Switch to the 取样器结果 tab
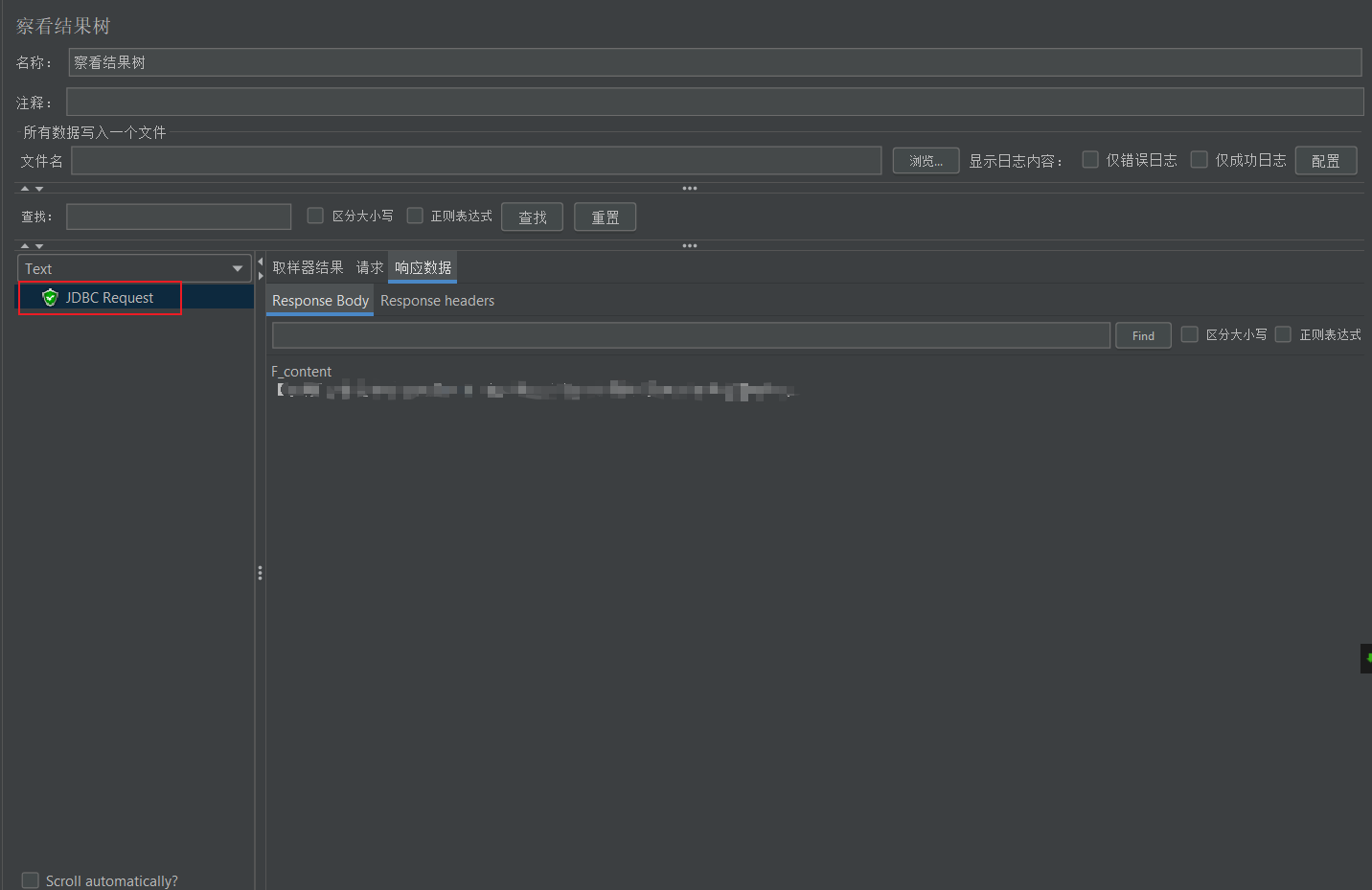The height and width of the screenshot is (890, 1372). [308, 267]
